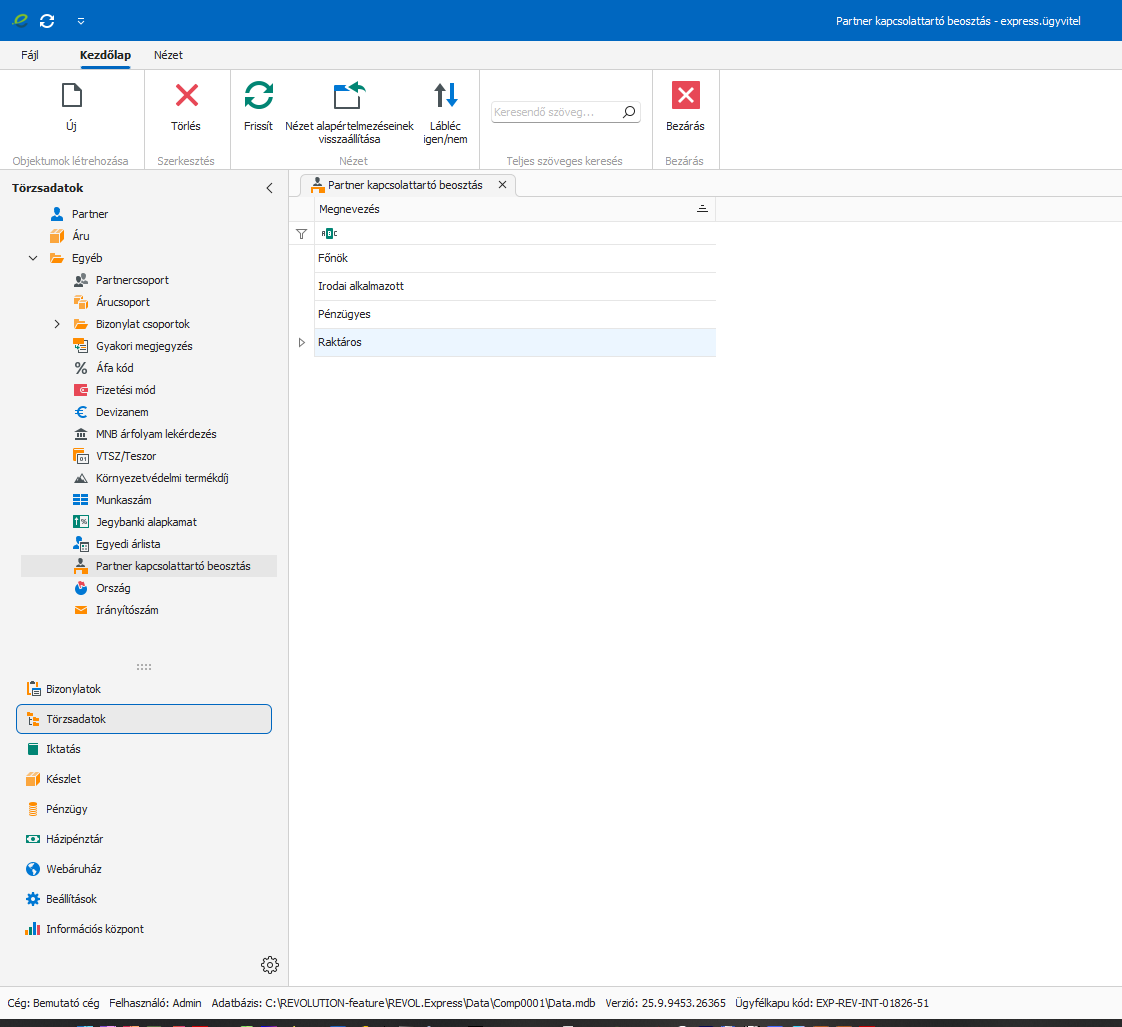Toggle the footer with Lábléc igen/nem
This screenshot has height=1027, width=1122.
tap(445, 96)
